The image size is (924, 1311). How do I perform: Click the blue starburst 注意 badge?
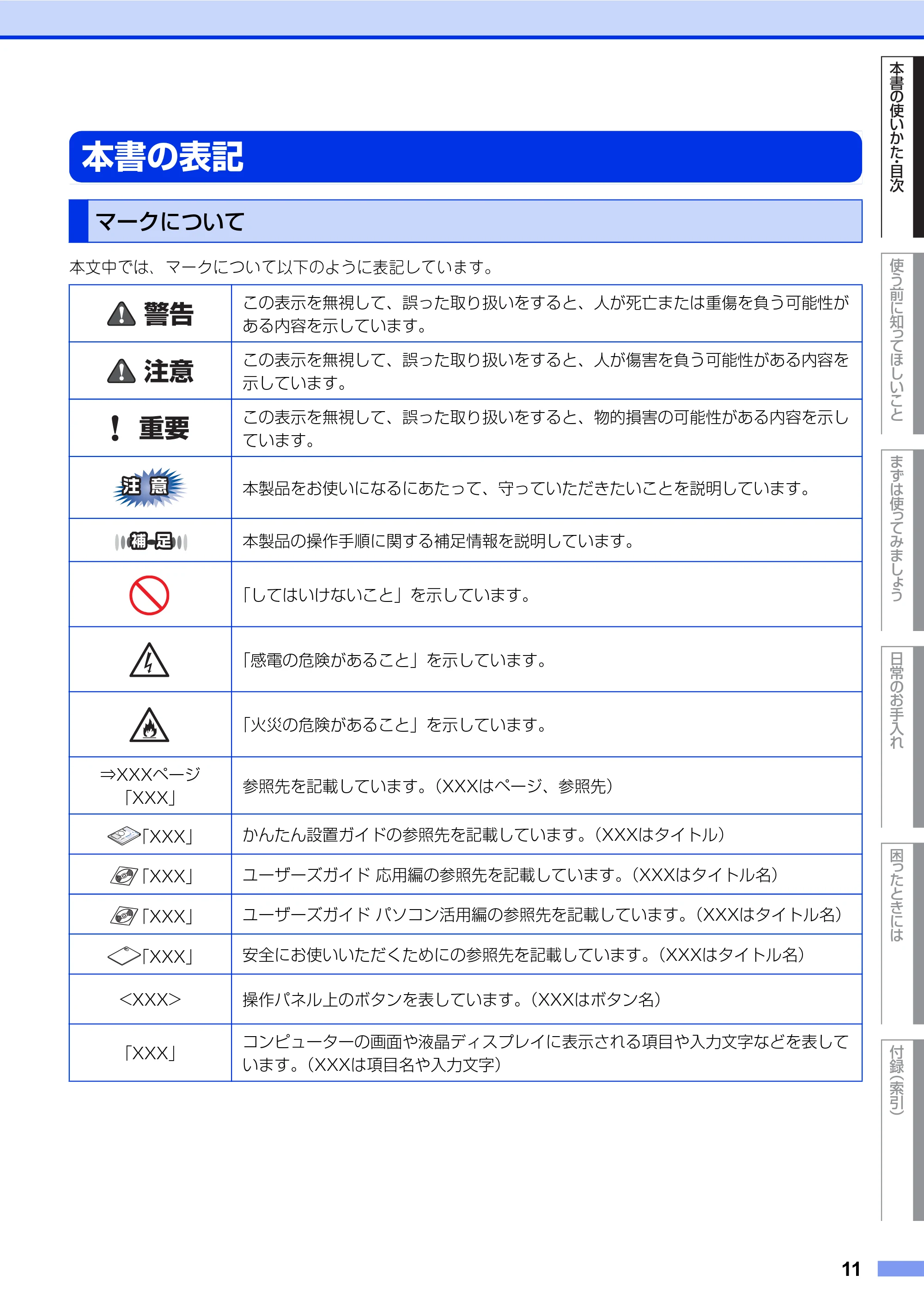[x=150, y=488]
